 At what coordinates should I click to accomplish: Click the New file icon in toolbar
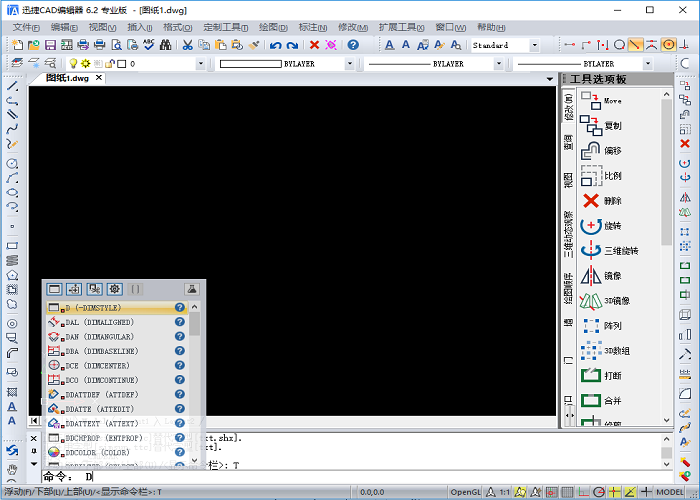[x=17, y=45]
